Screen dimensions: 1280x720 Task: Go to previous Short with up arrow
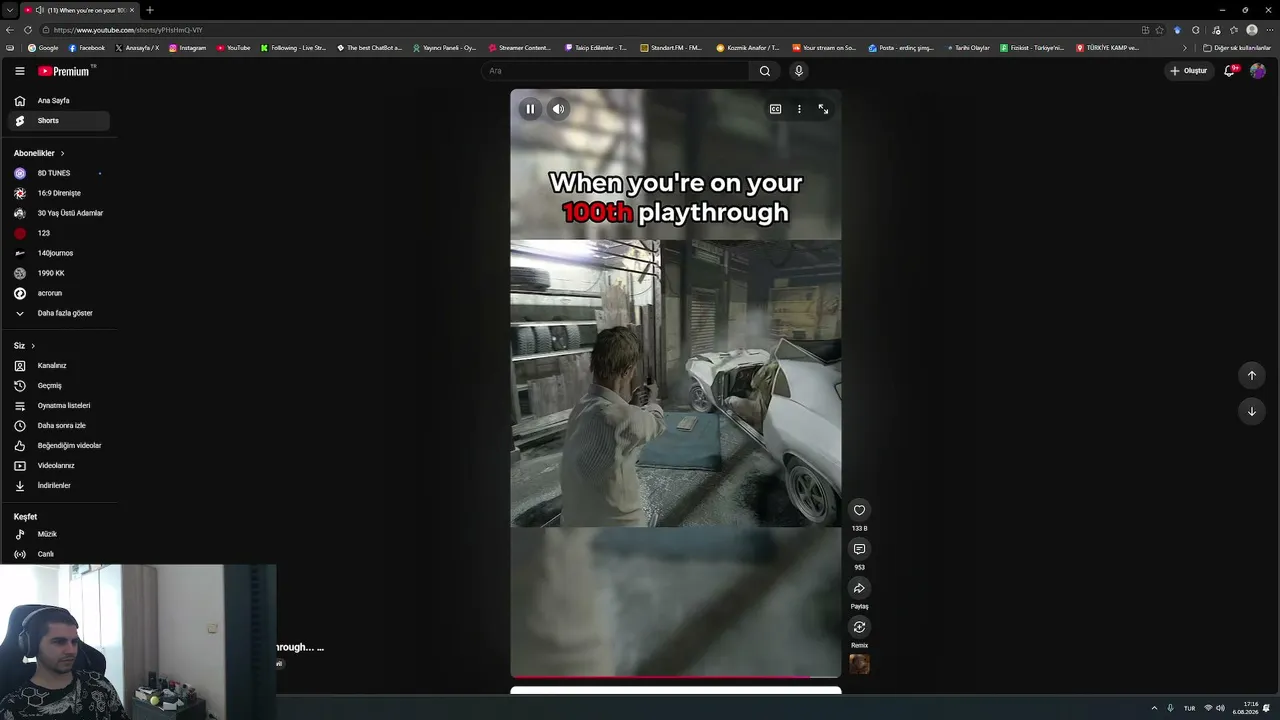[x=1251, y=375]
